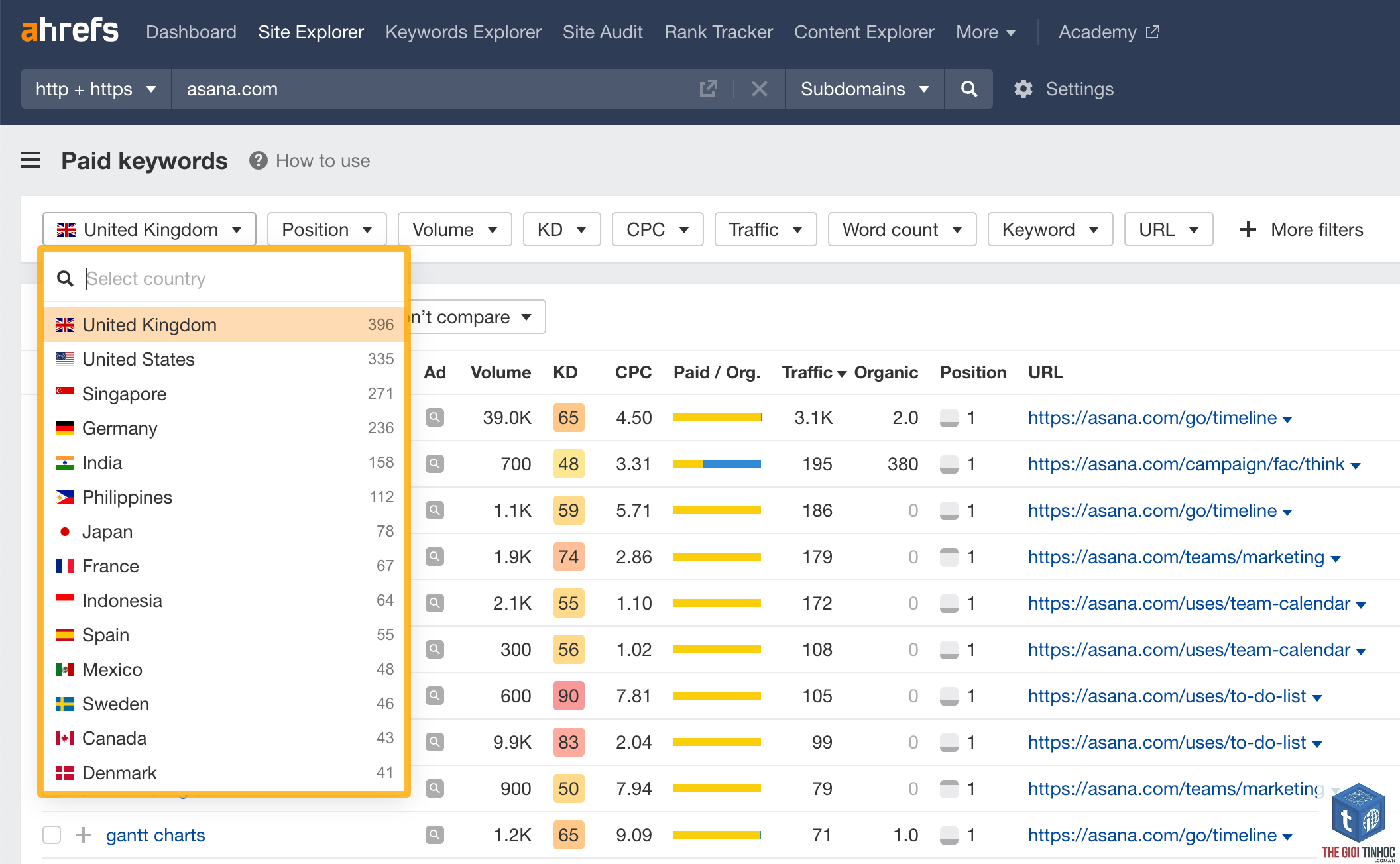
Task: Tick the gantt charts row checkbox
Action: pos(52,835)
